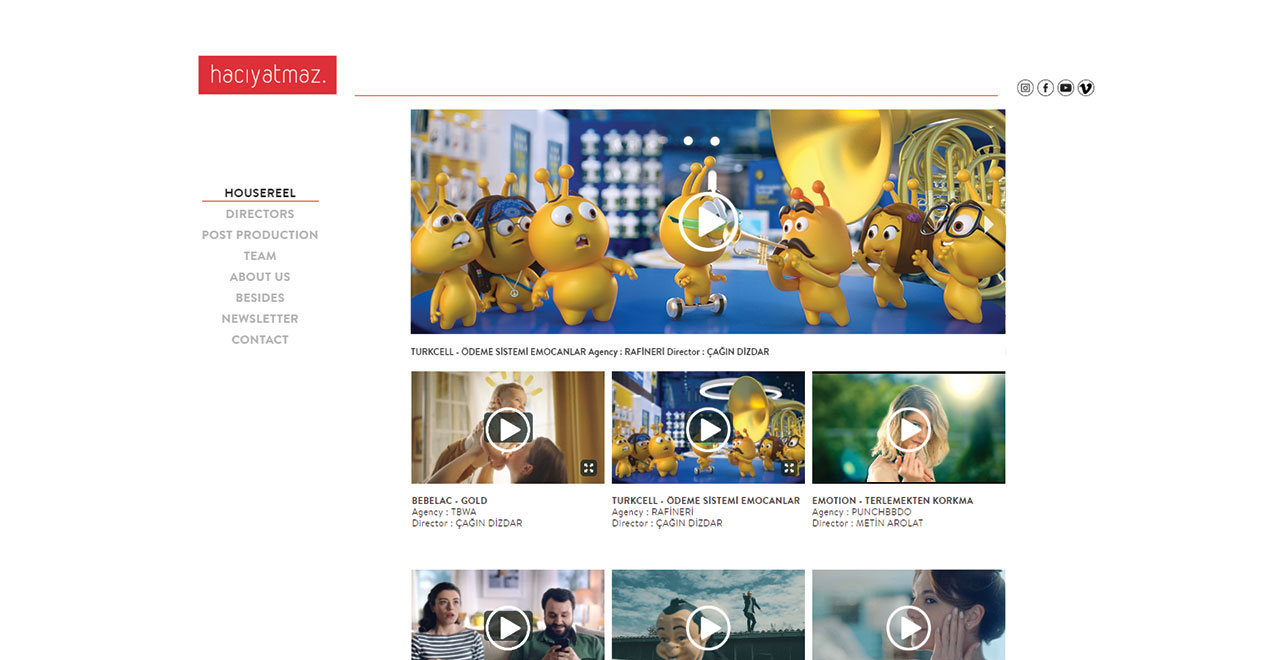The image size is (1270, 660).
Task: Open the NEWSLETTER menu link
Action: (x=260, y=319)
